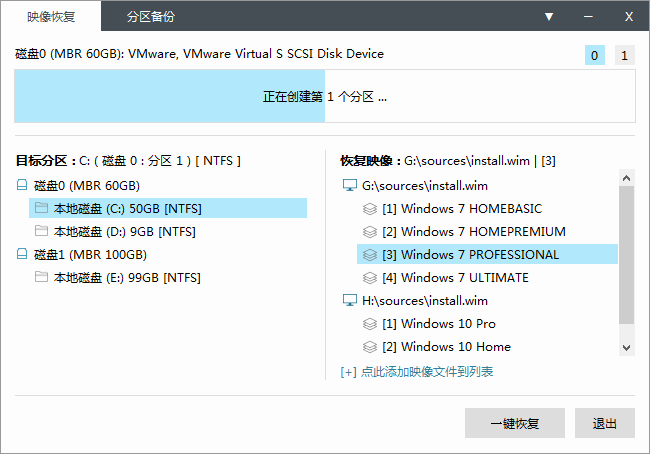Screen dimensions: 650x454
Task: Click the 退出 button
Action: click(x=605, y=423)
